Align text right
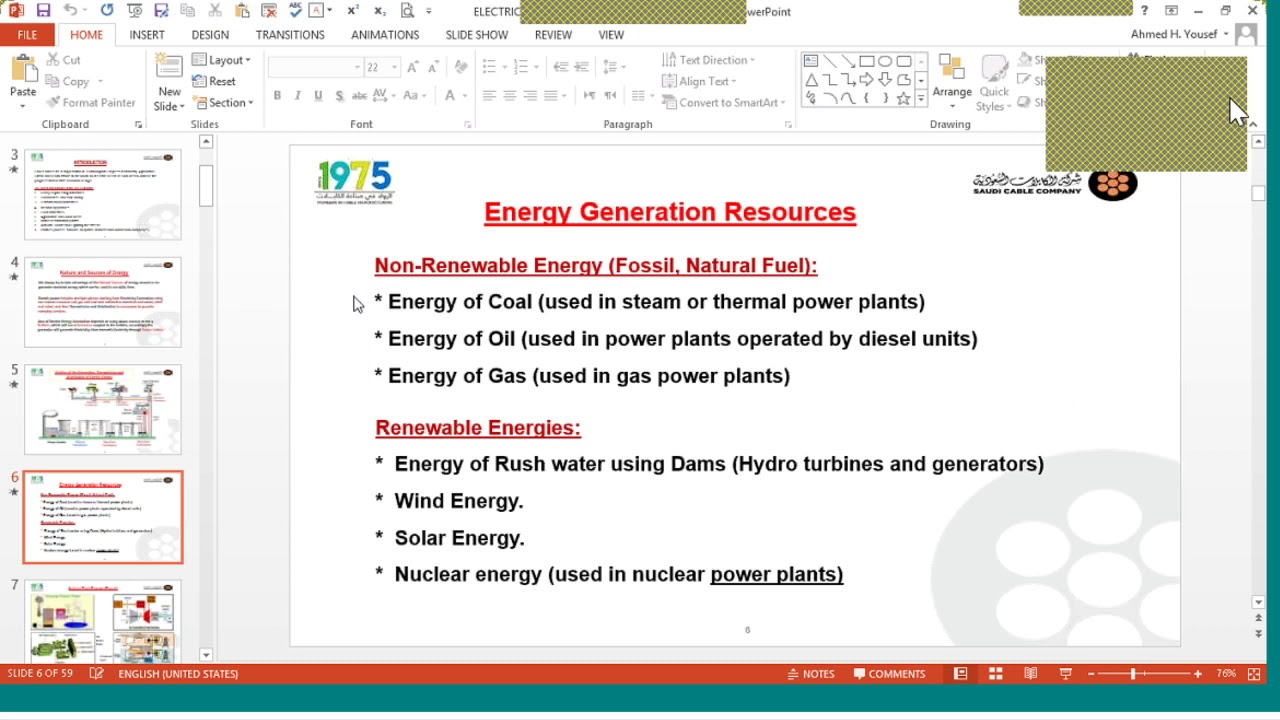The image size is (1280, 720). click(x=530, y=96)
